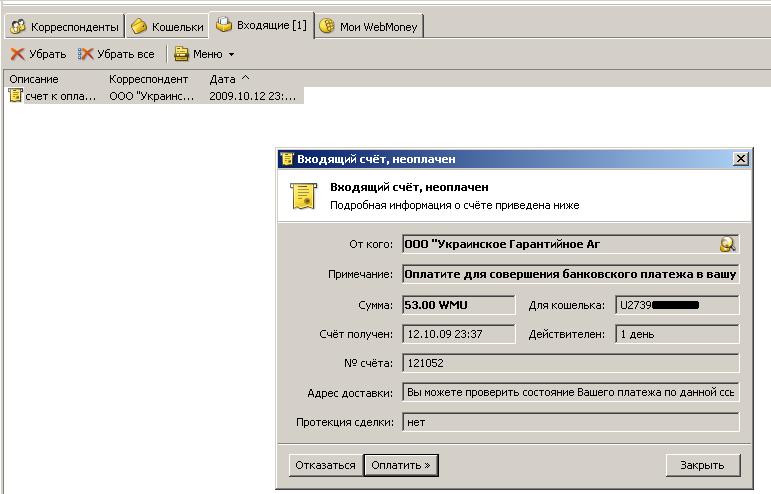Viewport: 771px width, 494px height.
Task: Open the Мои WebMoney tab
Action: click(369, 27)
